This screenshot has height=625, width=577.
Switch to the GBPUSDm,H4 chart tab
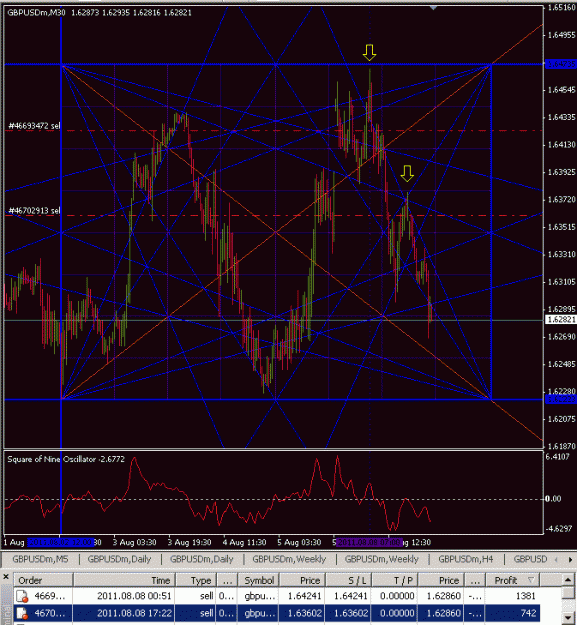(x=465, y=559)
